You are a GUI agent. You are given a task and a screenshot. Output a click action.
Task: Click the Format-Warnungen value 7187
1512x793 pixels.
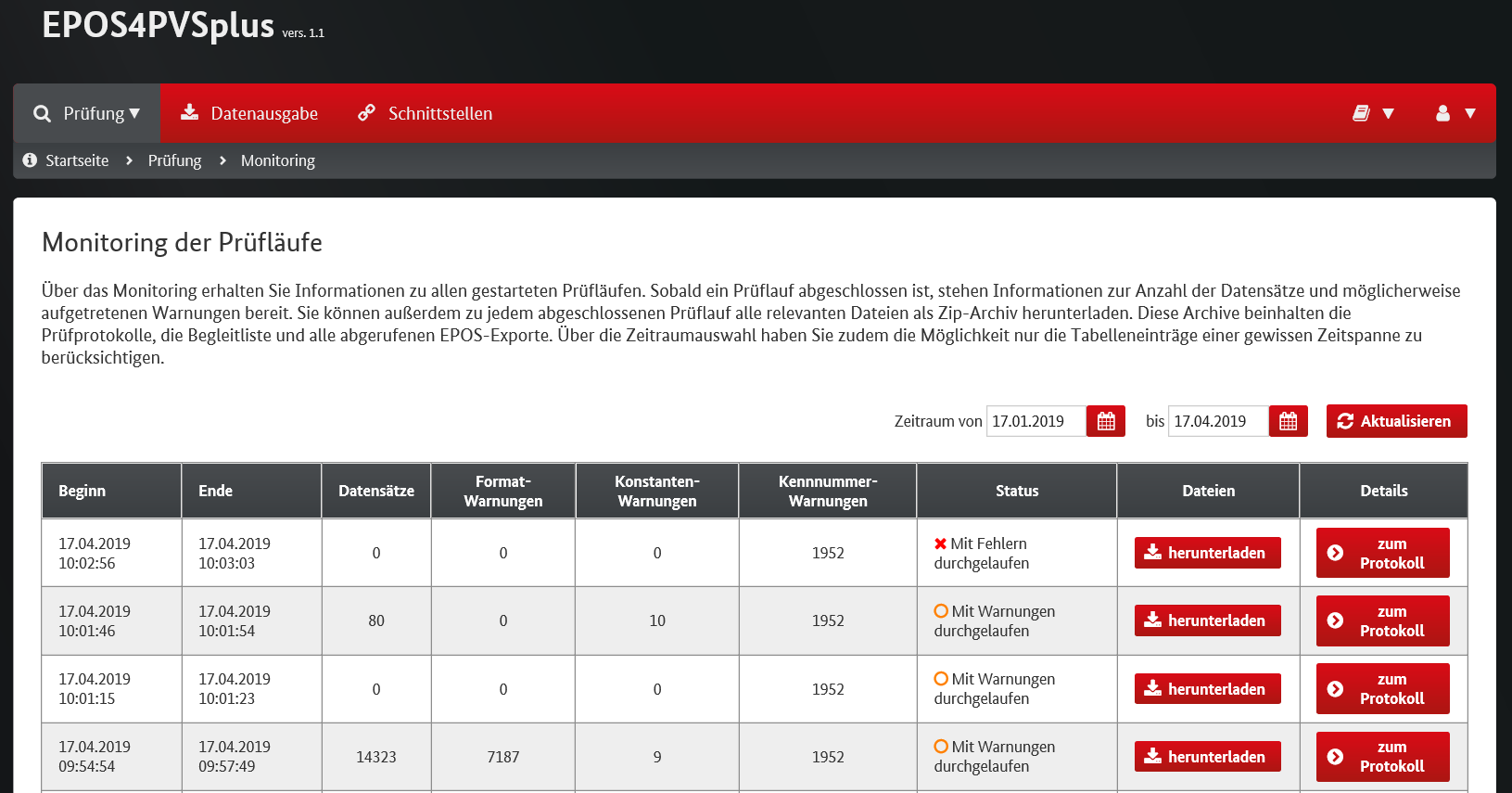point(503,757)
